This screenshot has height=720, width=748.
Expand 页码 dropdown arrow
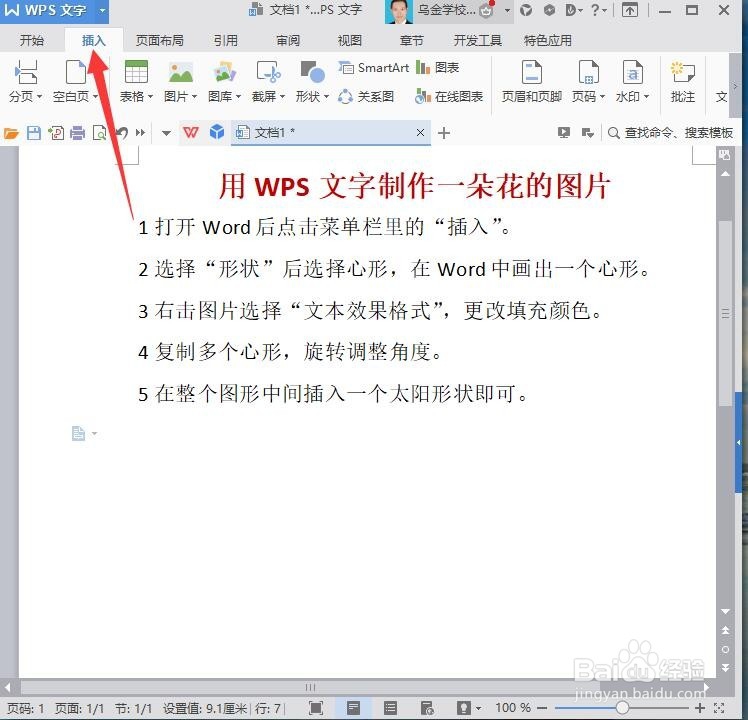[x=603, y=97]
